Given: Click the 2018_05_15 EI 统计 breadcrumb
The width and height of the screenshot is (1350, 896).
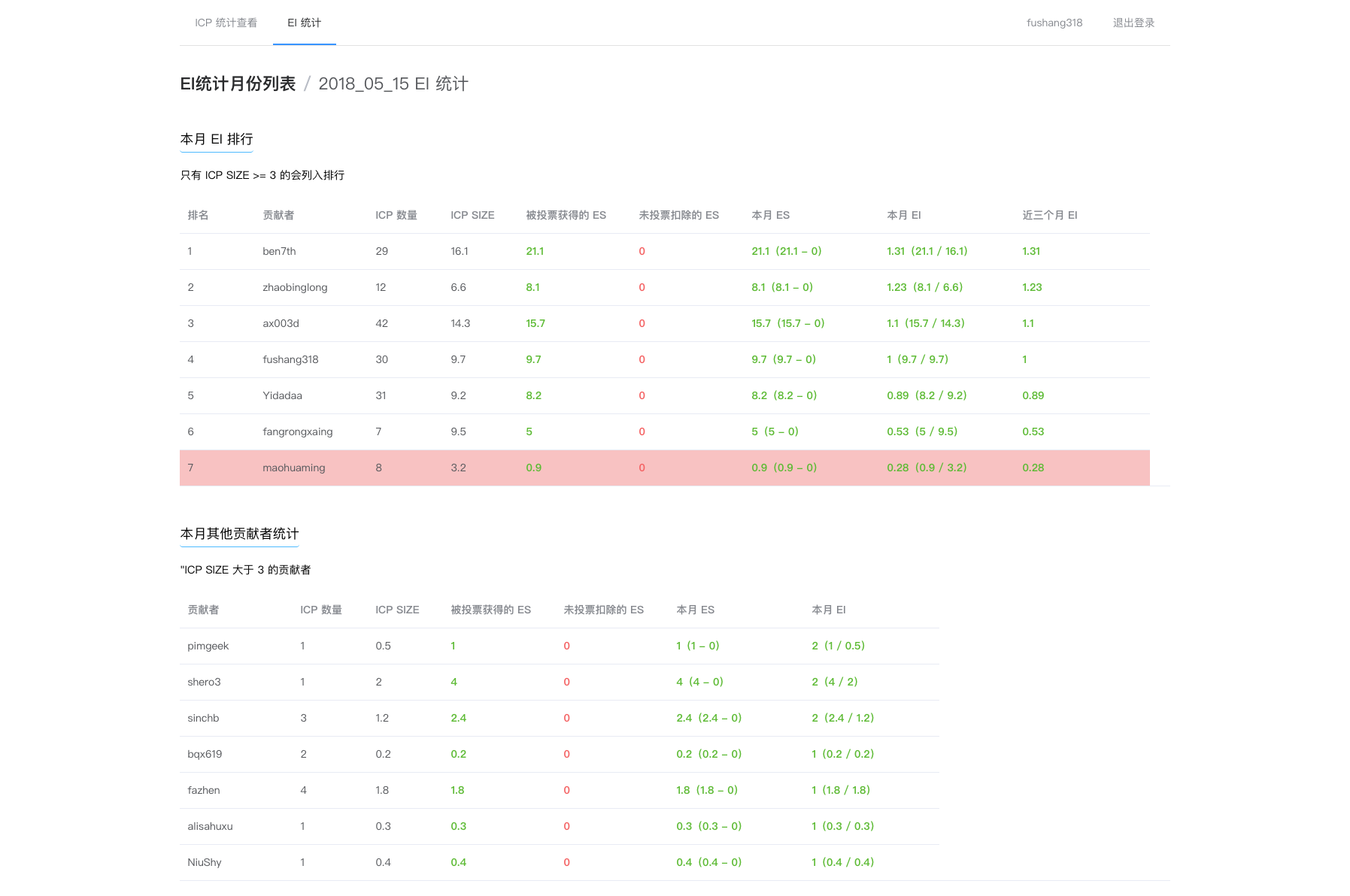Looking at the screenshot, I should coord(393,84).
